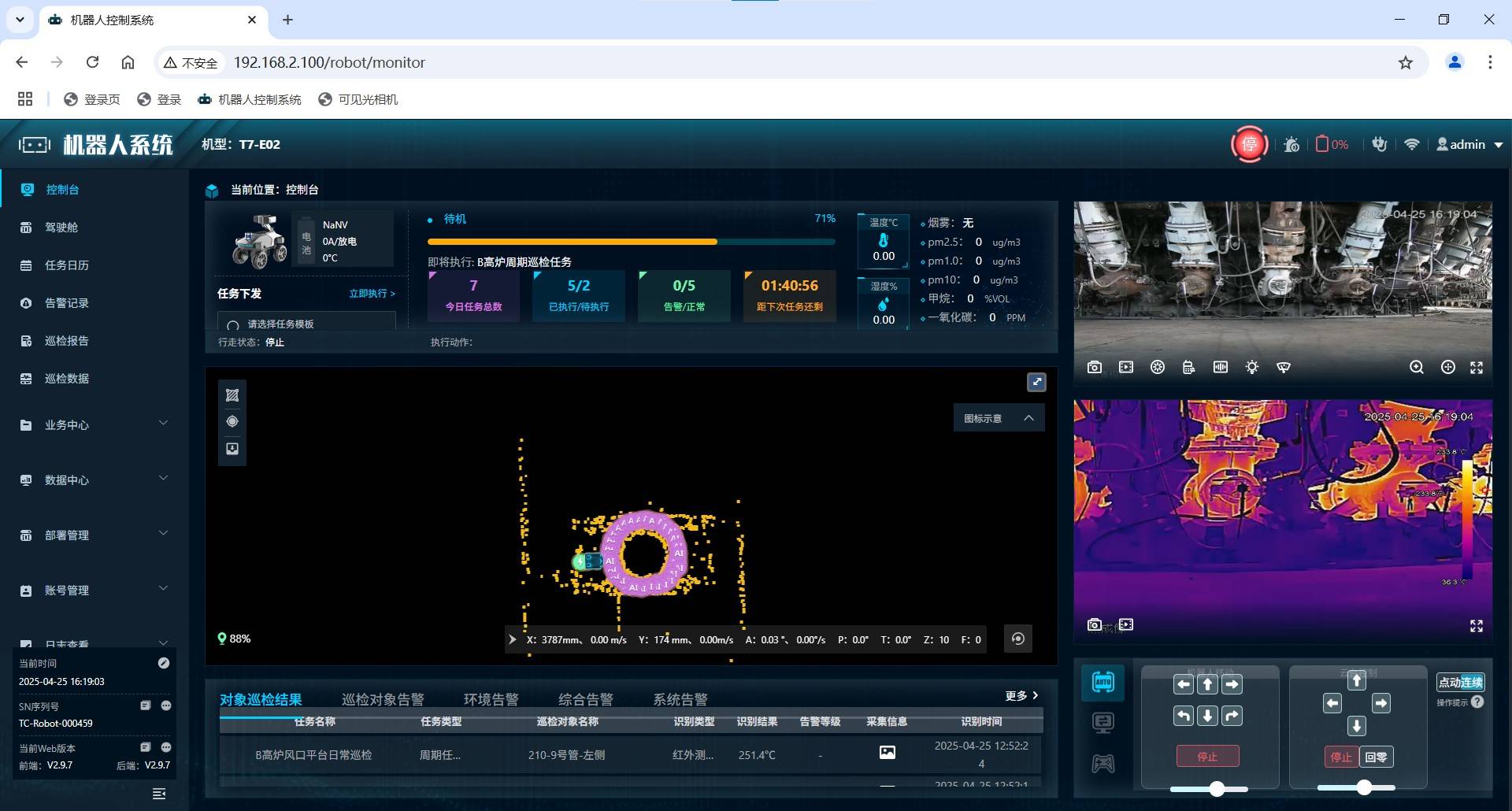Click the robot movement 停止 button
The width and height of the screenshot is (1512, 811).
(1207, 757)
